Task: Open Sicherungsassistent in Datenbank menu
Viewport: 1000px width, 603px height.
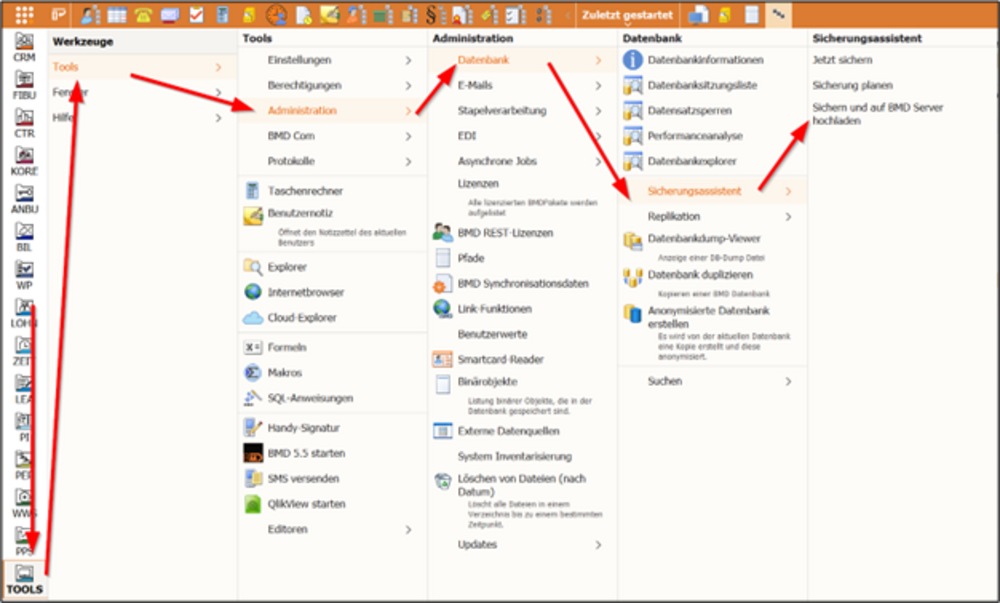Action: click(712, 191)
